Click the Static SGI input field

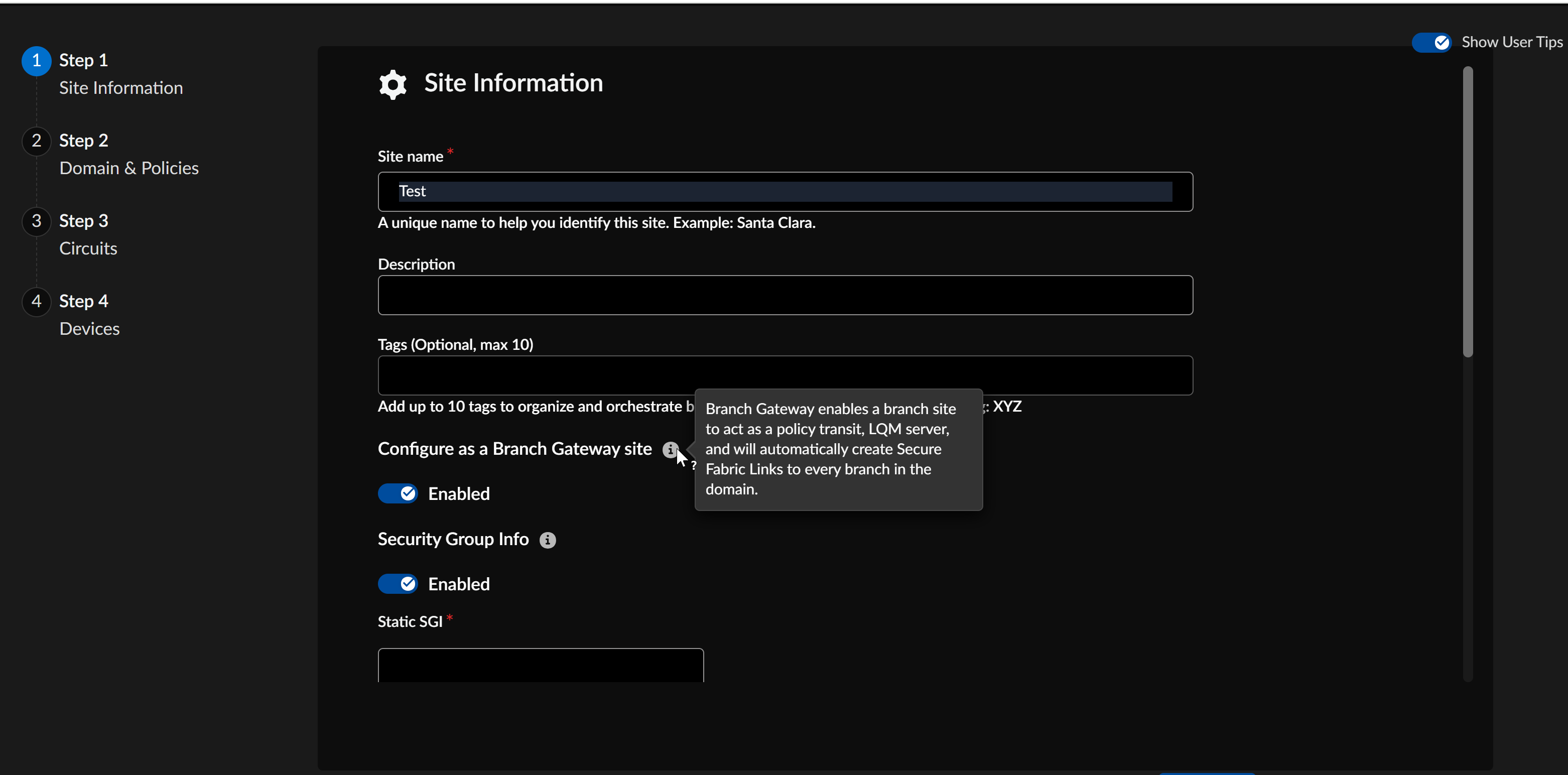click(540, 665)
